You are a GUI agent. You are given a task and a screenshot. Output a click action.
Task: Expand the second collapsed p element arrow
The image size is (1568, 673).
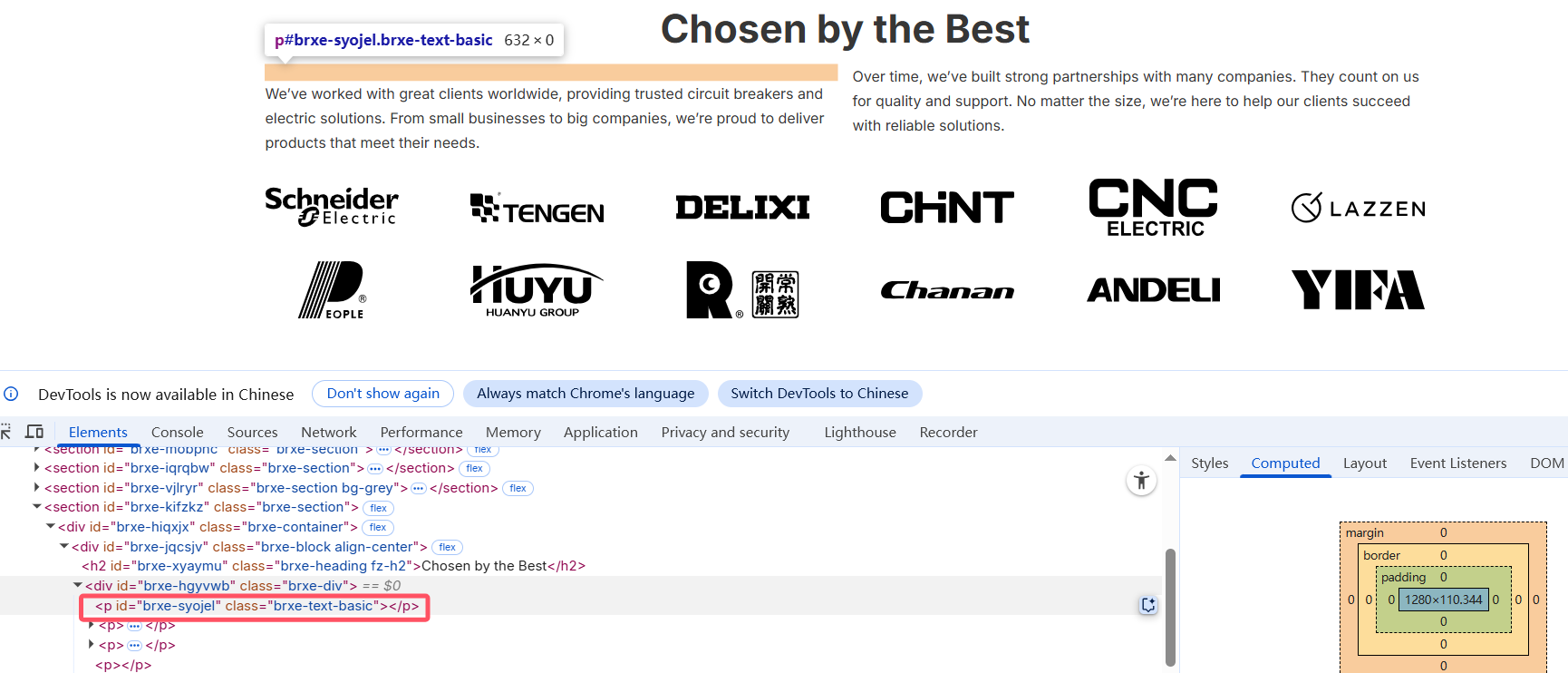[91, 645]
